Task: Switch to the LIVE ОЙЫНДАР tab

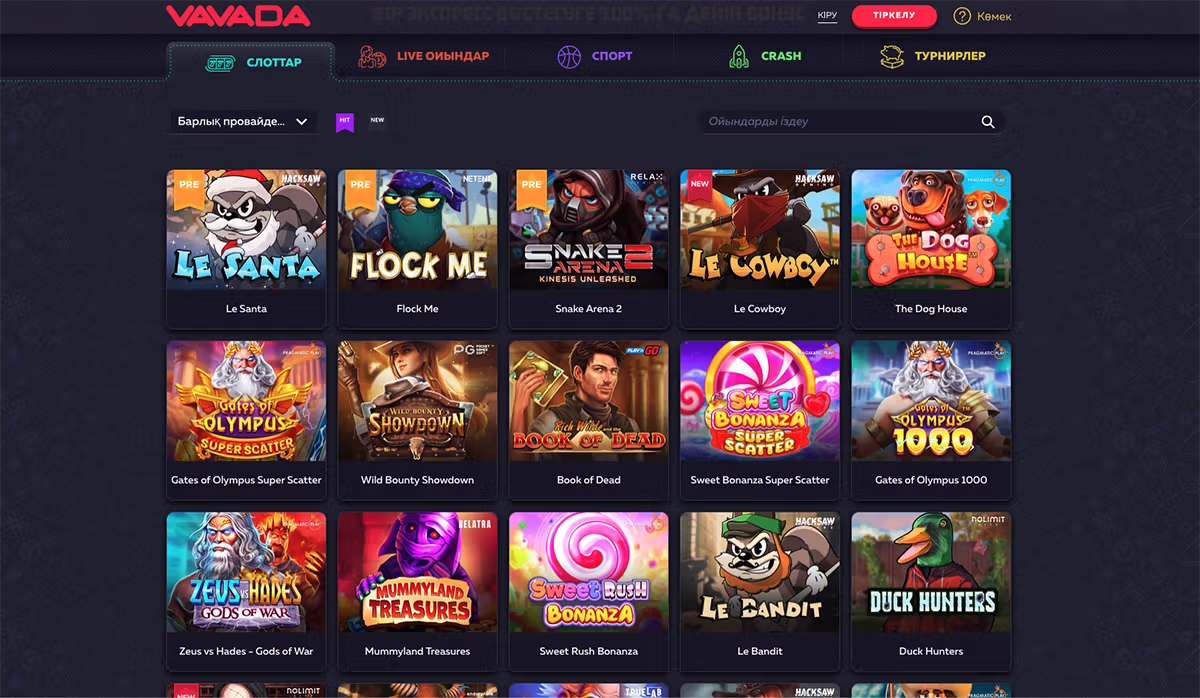Action: click(x=424, y=57)
